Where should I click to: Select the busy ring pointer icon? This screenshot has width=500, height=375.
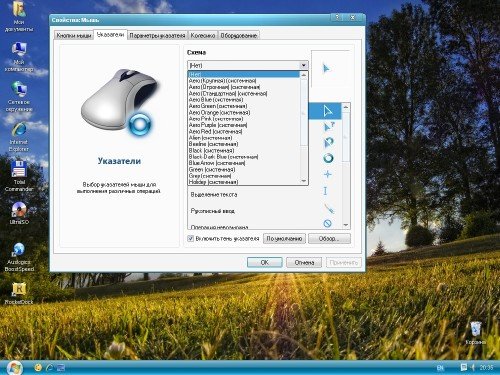(328, 158)
